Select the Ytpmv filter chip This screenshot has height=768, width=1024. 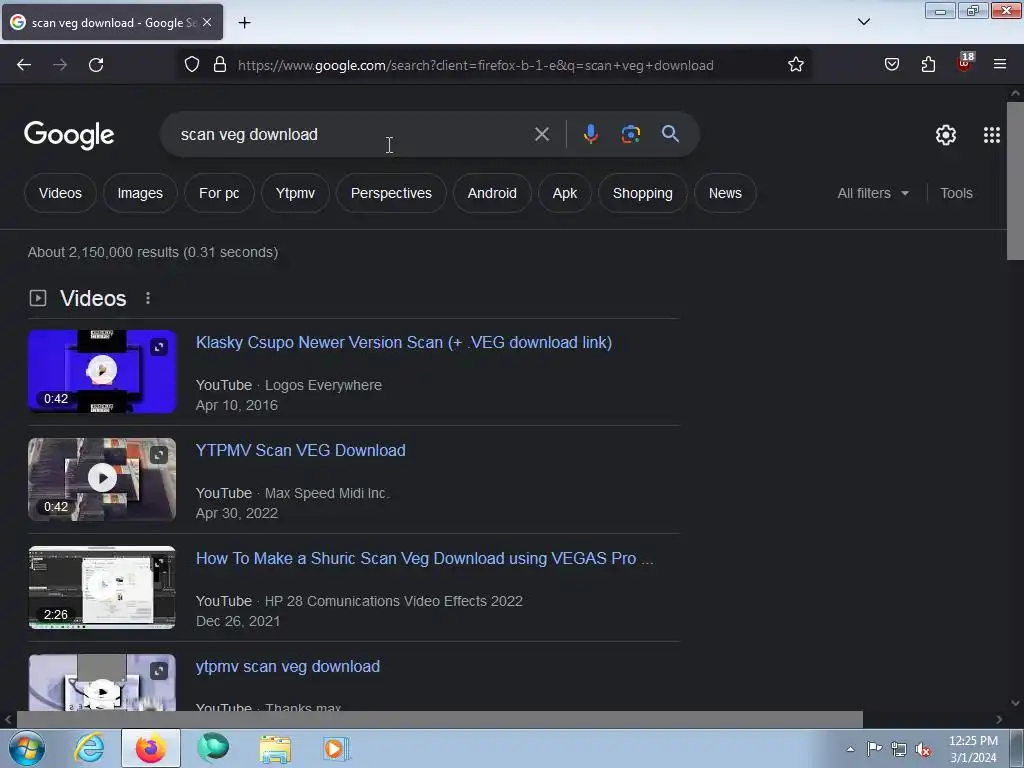[295, 193]
